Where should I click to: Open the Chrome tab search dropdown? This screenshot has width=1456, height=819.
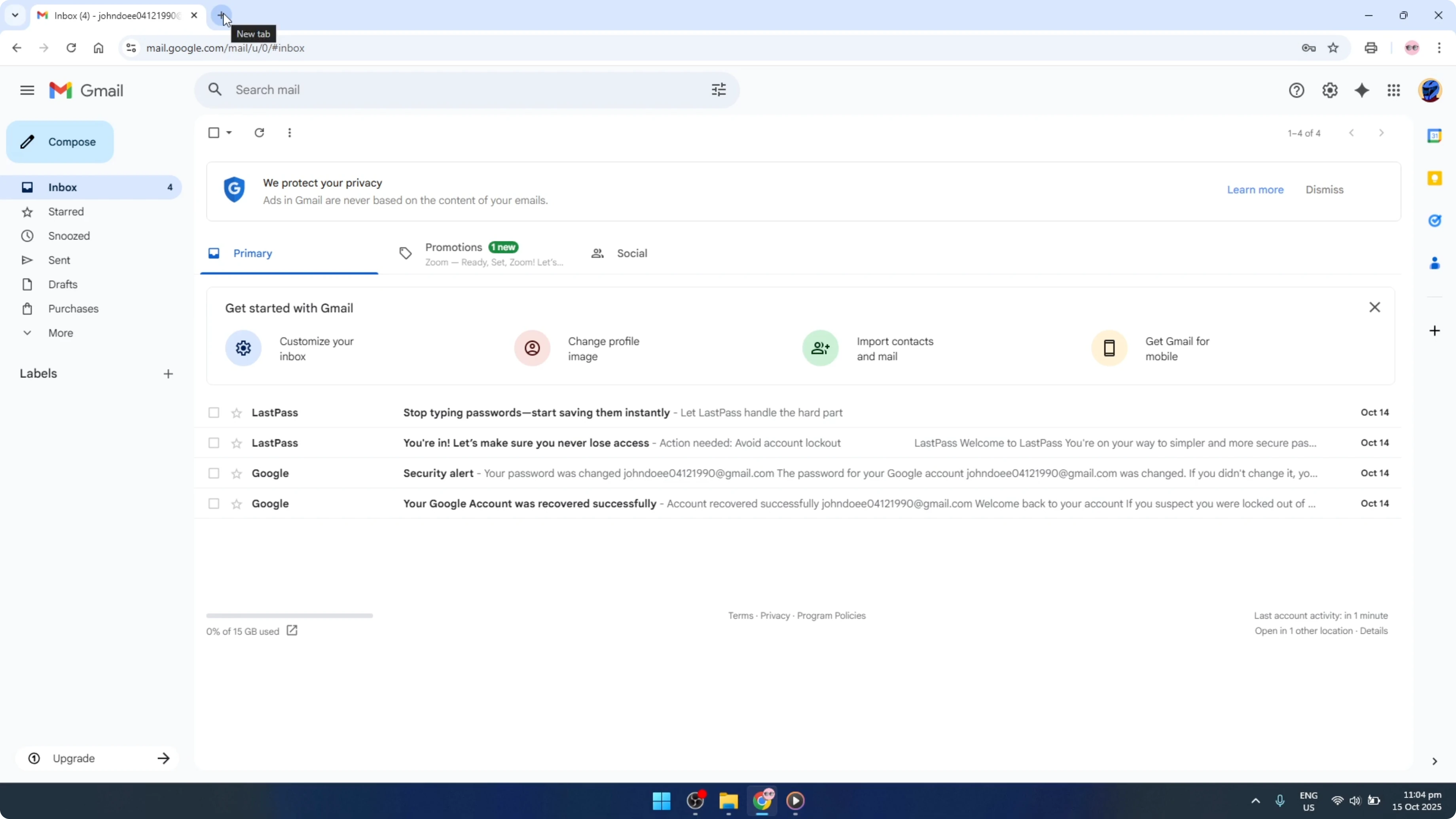tap(15, 15)
